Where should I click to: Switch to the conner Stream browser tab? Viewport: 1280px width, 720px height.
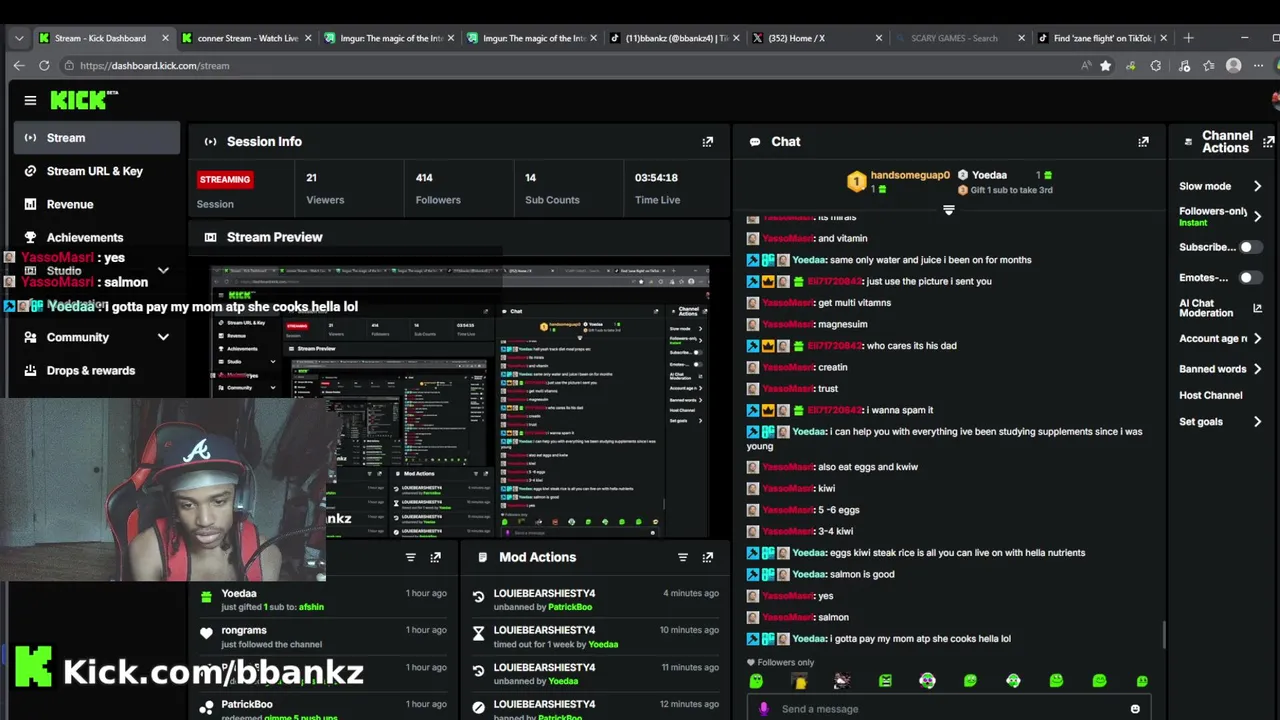click(246, 38)
